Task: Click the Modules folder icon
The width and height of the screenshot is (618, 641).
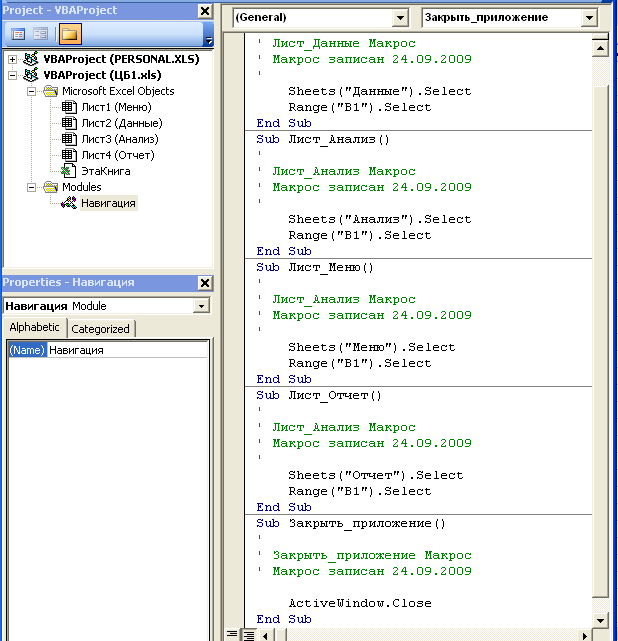Action: [50, 187]
